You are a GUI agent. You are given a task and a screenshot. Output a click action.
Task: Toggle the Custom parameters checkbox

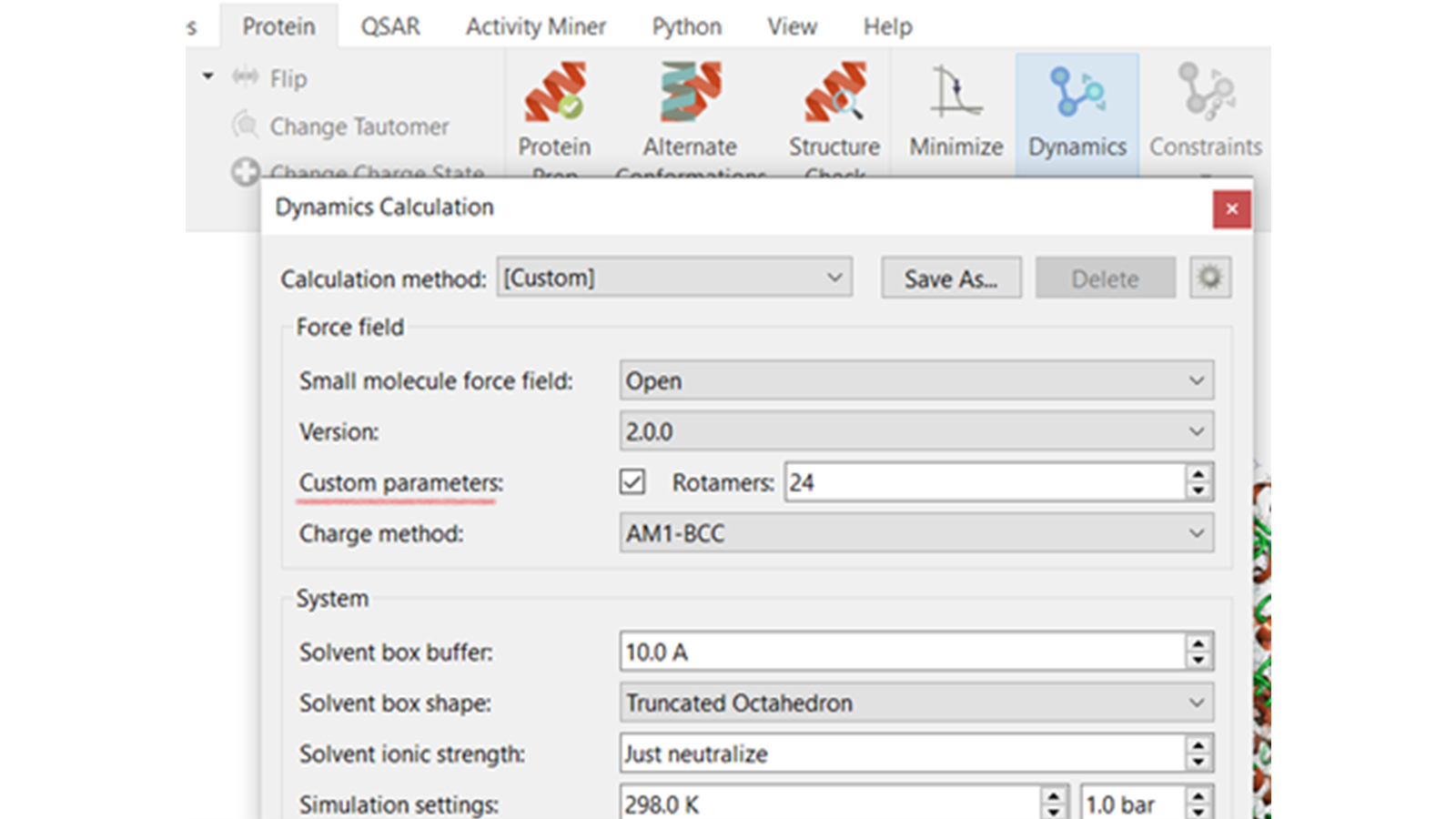pos(632,482)
